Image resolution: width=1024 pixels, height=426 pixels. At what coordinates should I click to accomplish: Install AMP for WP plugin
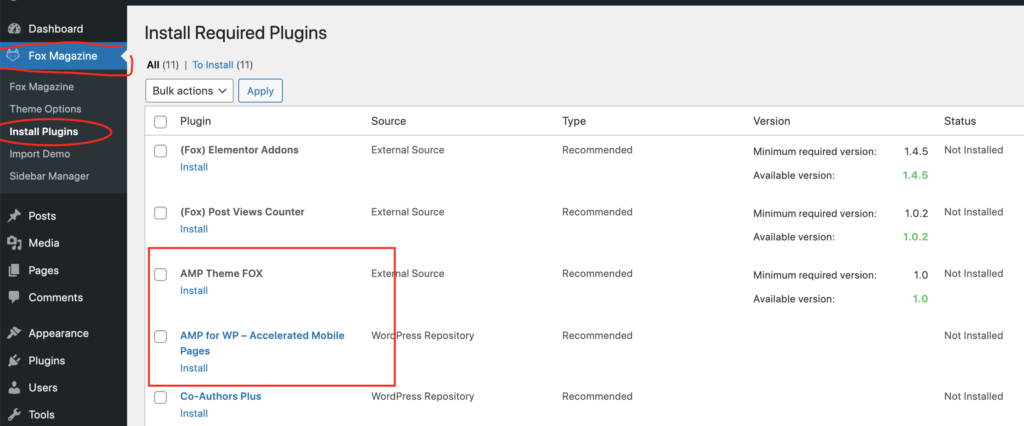(x=194, y=369)
